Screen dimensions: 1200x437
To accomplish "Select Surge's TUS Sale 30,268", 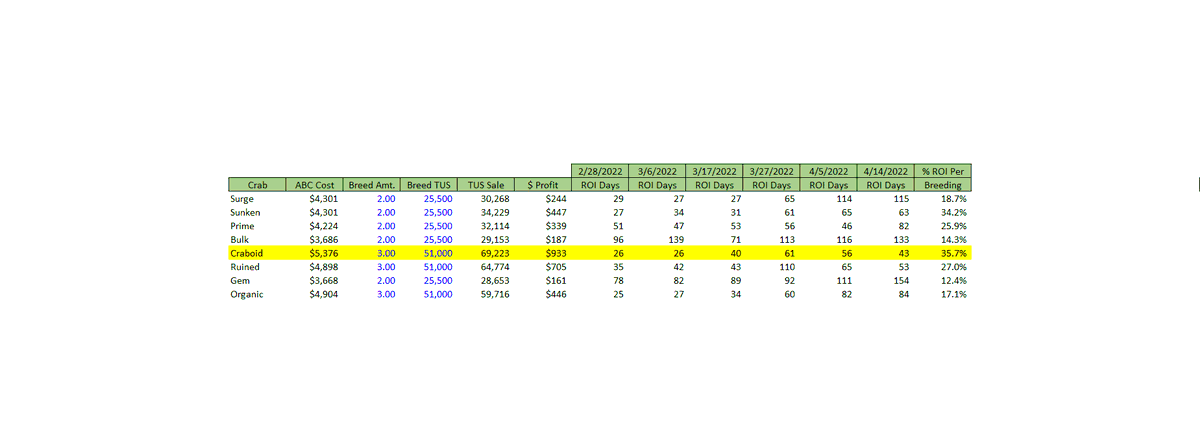I will [496, 200].
